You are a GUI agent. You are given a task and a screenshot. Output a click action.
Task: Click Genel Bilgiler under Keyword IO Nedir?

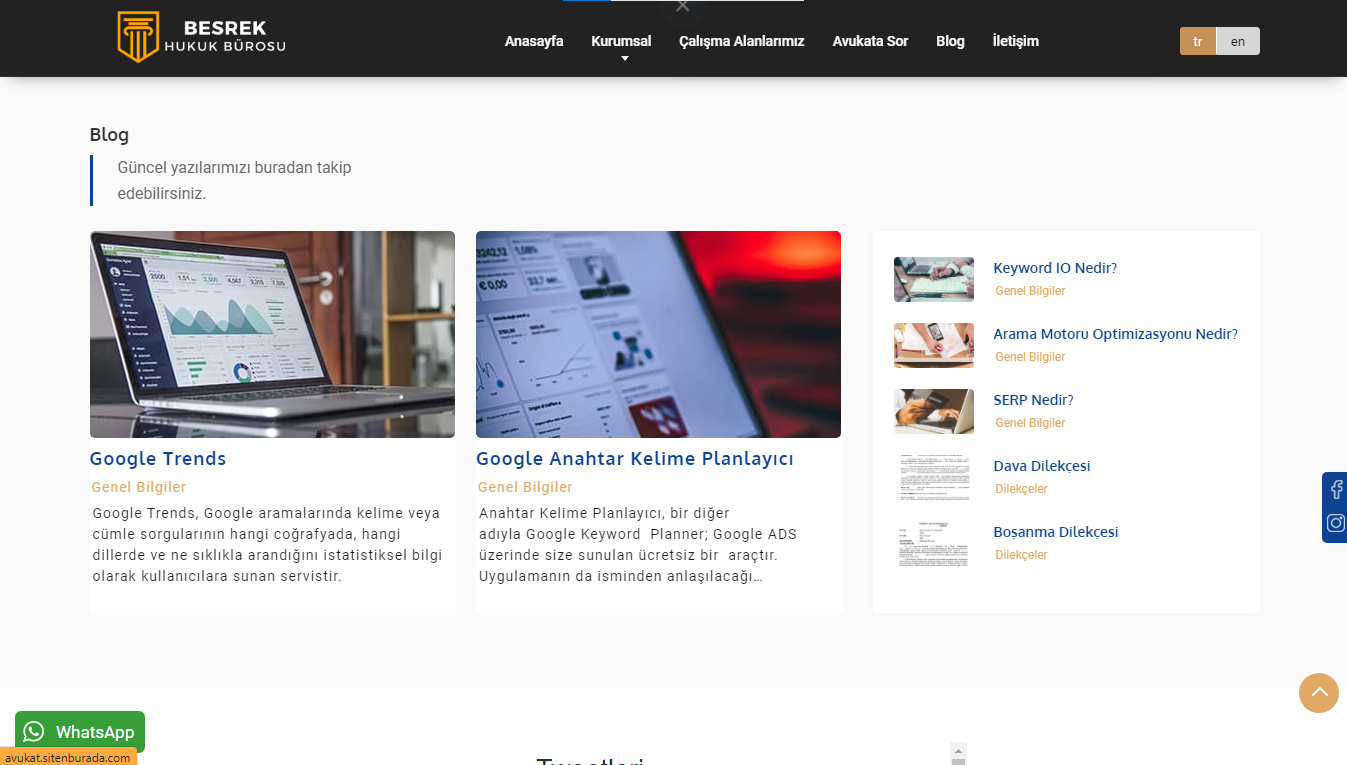tap(1030, 291)
